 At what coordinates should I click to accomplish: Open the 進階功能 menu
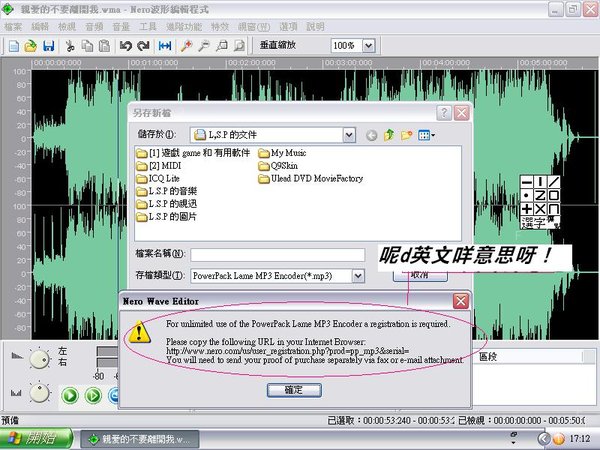(x=184, y=27)
